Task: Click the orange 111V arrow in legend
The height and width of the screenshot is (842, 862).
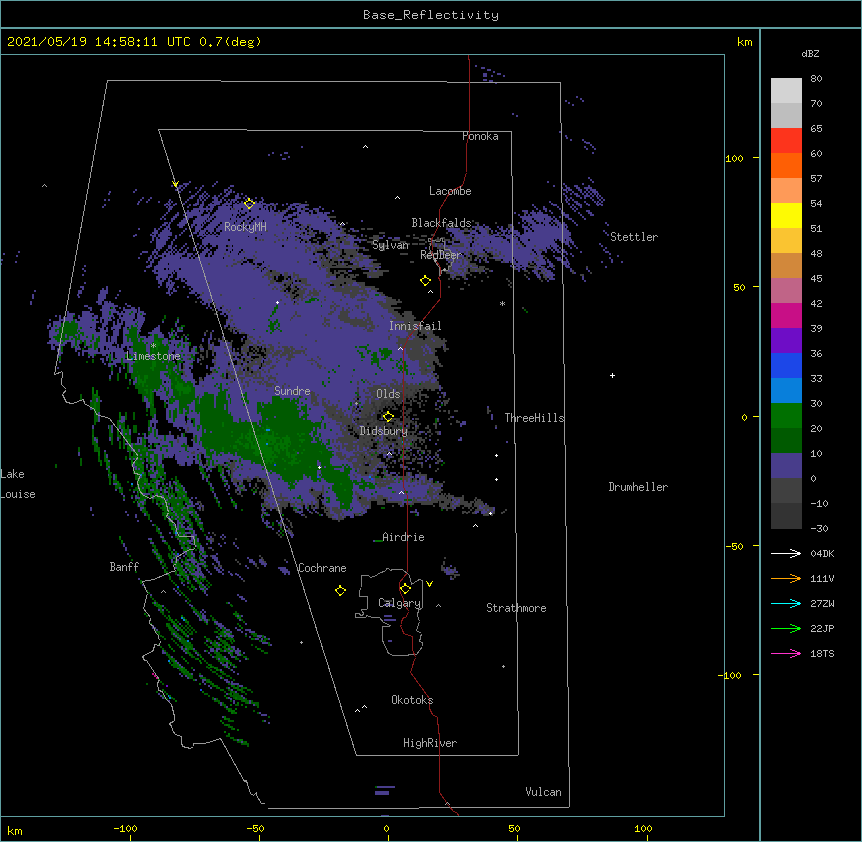Action: 786,578
